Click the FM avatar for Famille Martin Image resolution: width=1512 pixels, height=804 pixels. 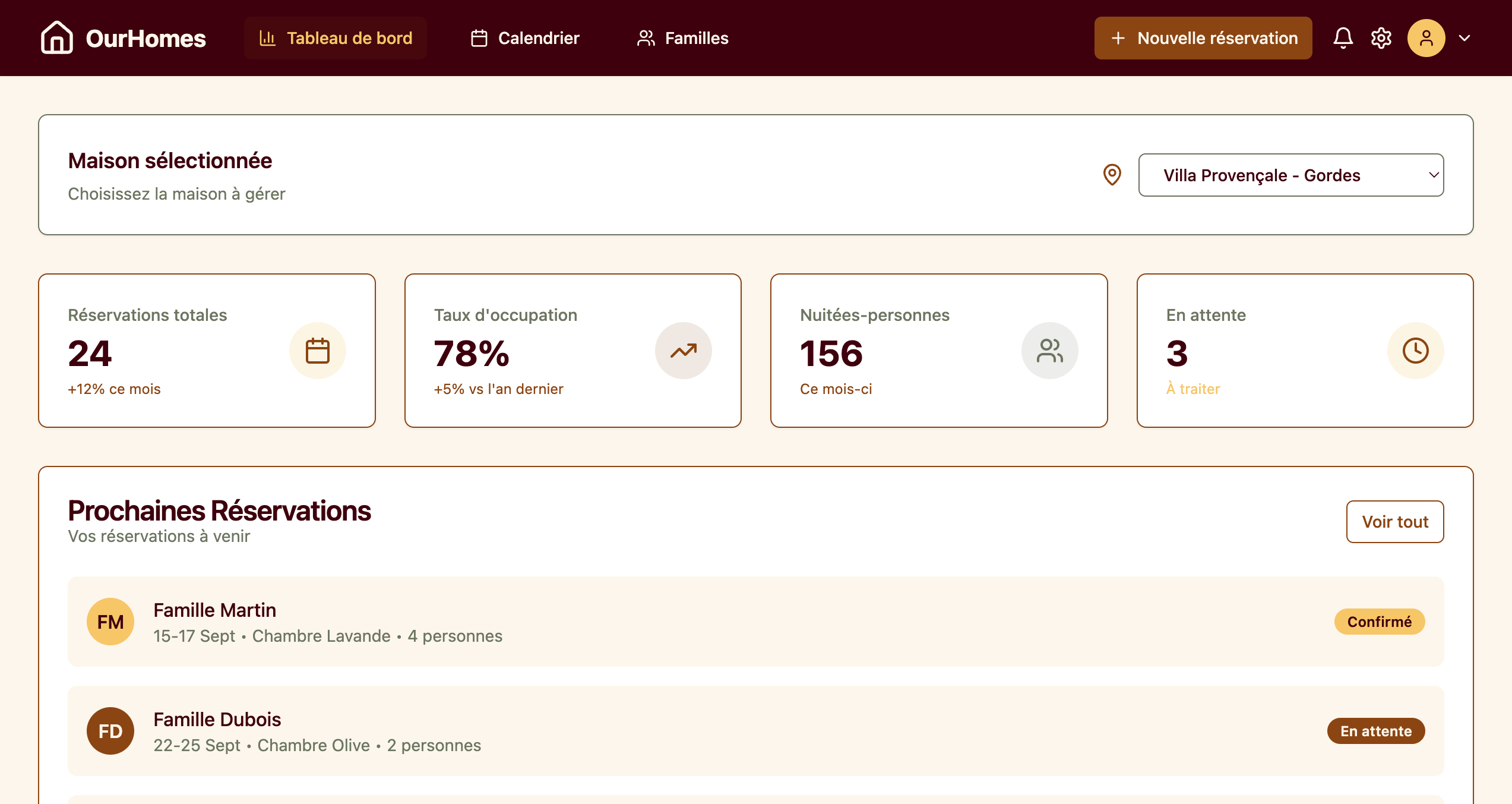(110, 622)
